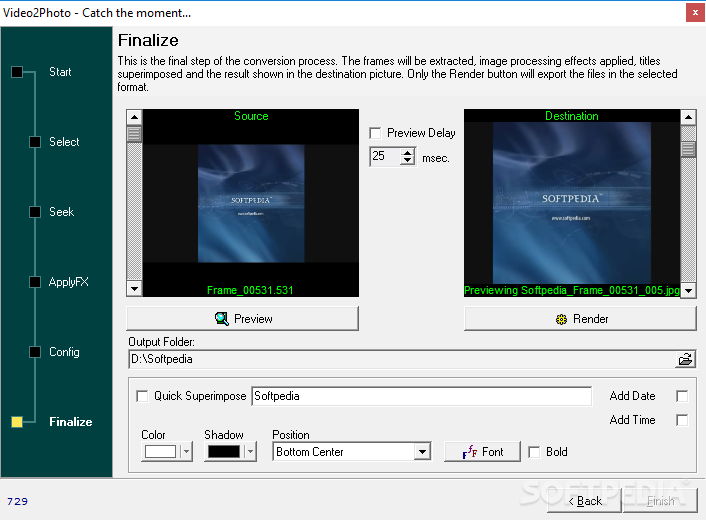Screen dimensions: 706x520
Task: Go to the Start step
Action: tap(60, 72)
